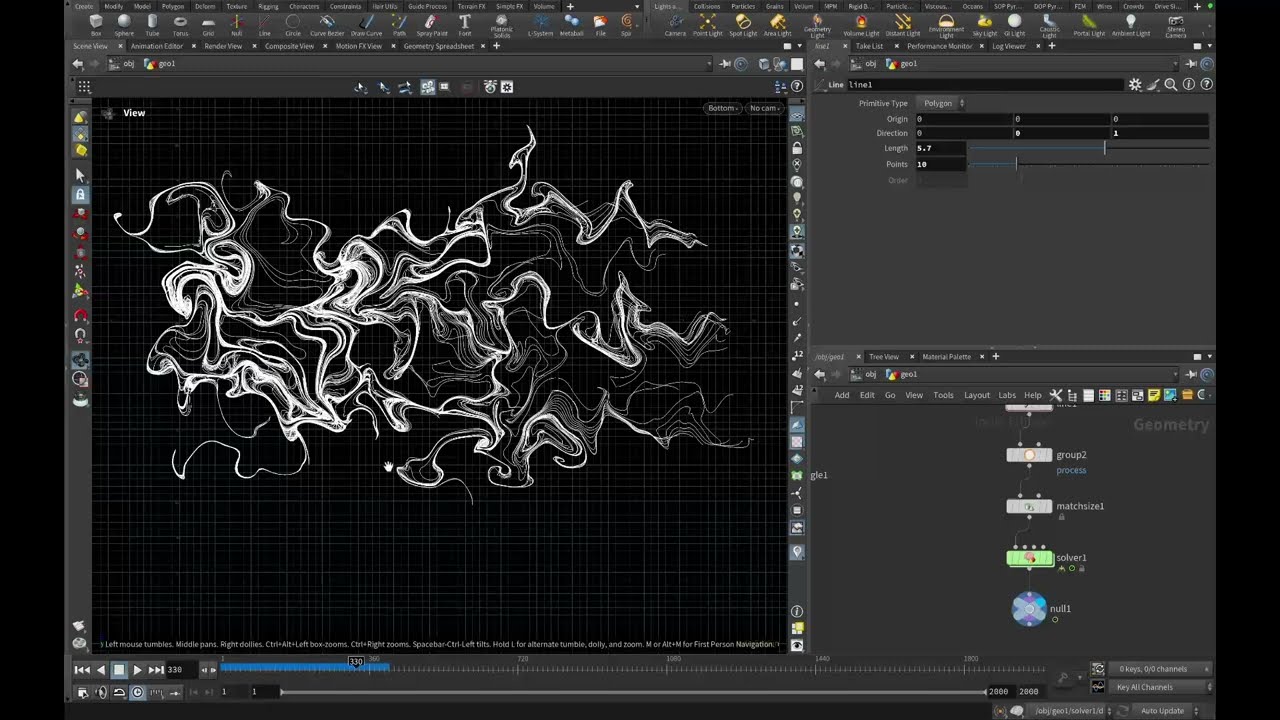Select the Grid shelf tool

coord(208,24)
